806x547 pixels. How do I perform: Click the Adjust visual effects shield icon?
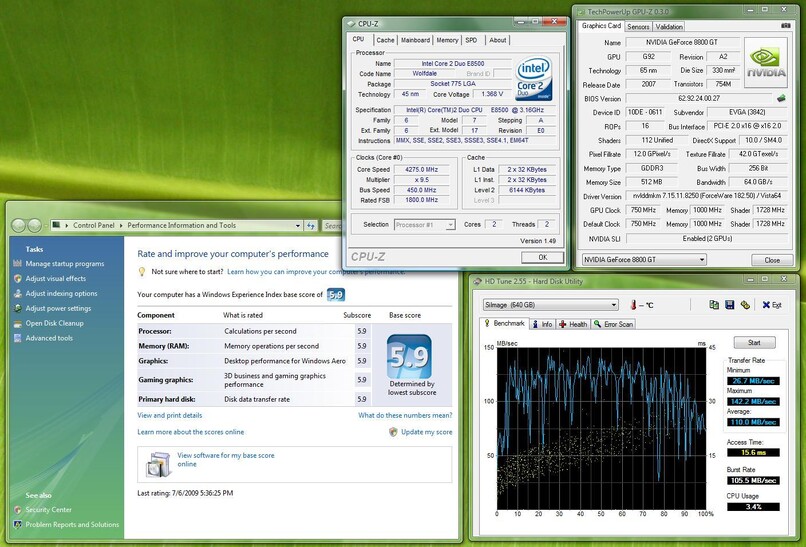(x=17, y=278)
